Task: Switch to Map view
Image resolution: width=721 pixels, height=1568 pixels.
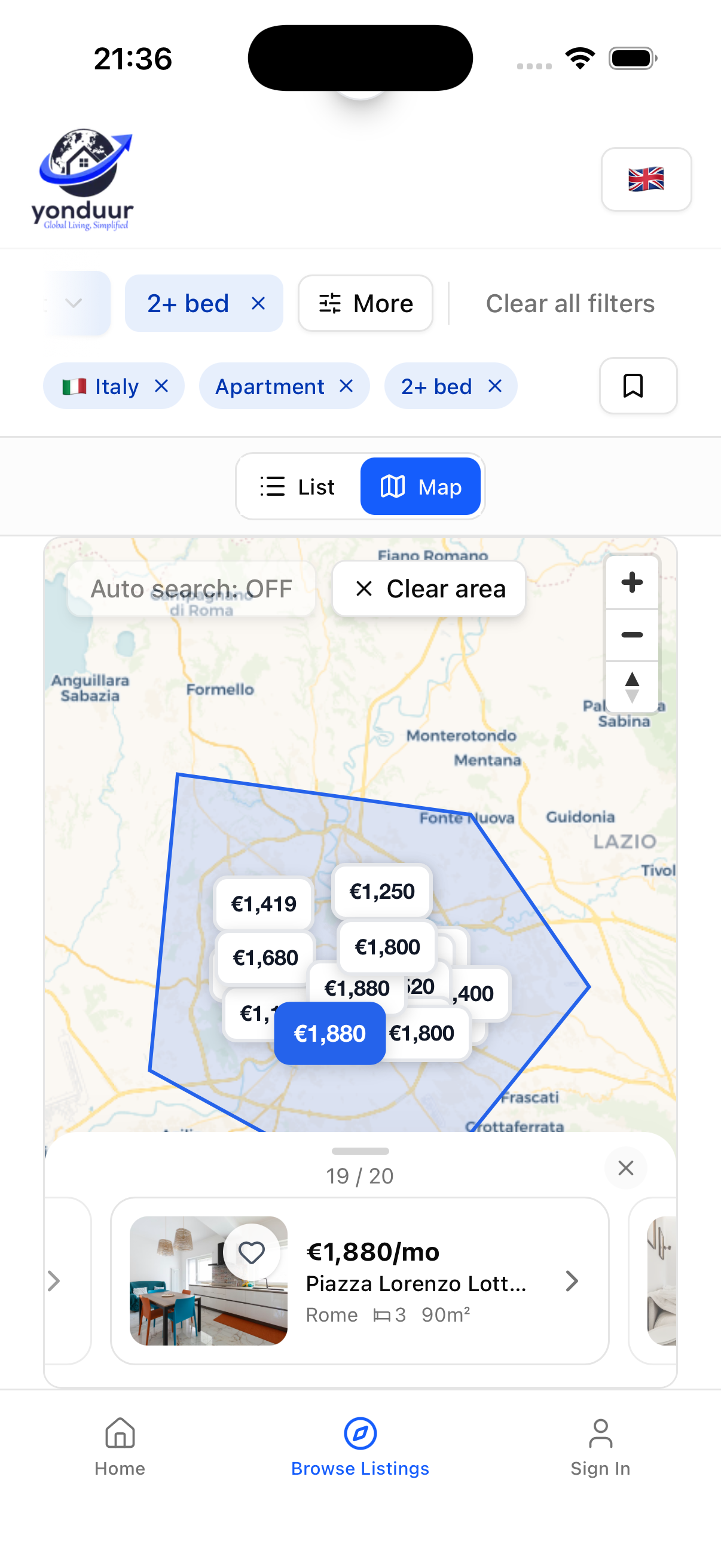Action: coord(420,486)
